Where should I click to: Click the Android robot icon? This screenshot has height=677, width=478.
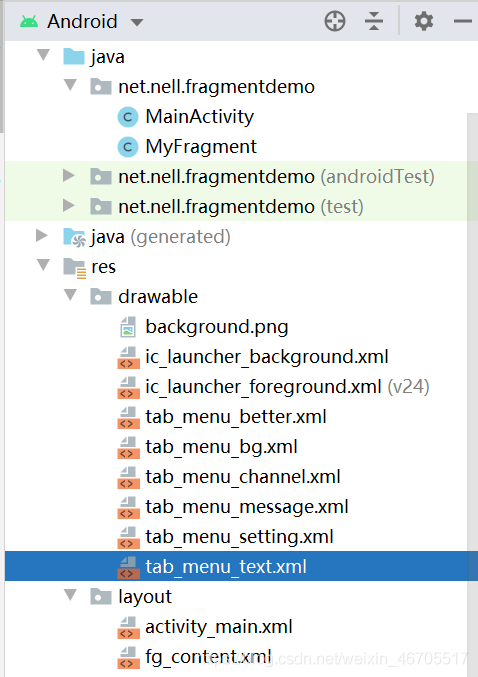point(29,21)
